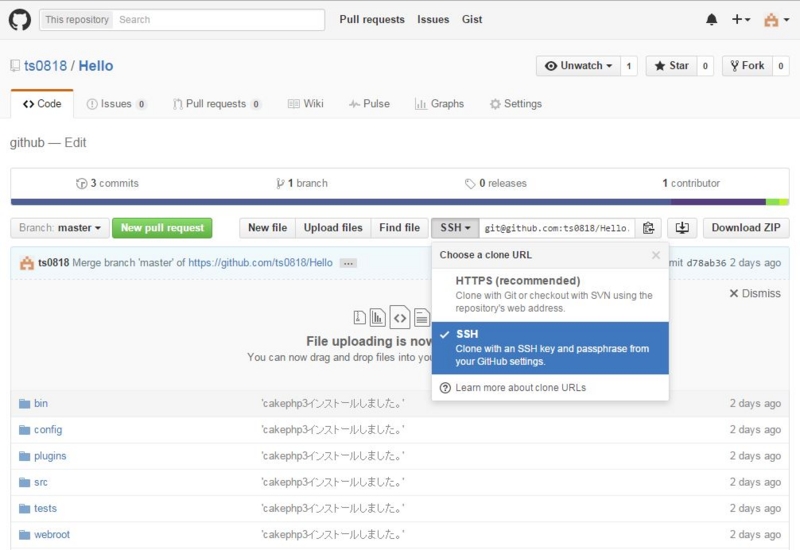
Task: Click Download ZIP button
Action: pyautogui.click(x=746, y=228)
